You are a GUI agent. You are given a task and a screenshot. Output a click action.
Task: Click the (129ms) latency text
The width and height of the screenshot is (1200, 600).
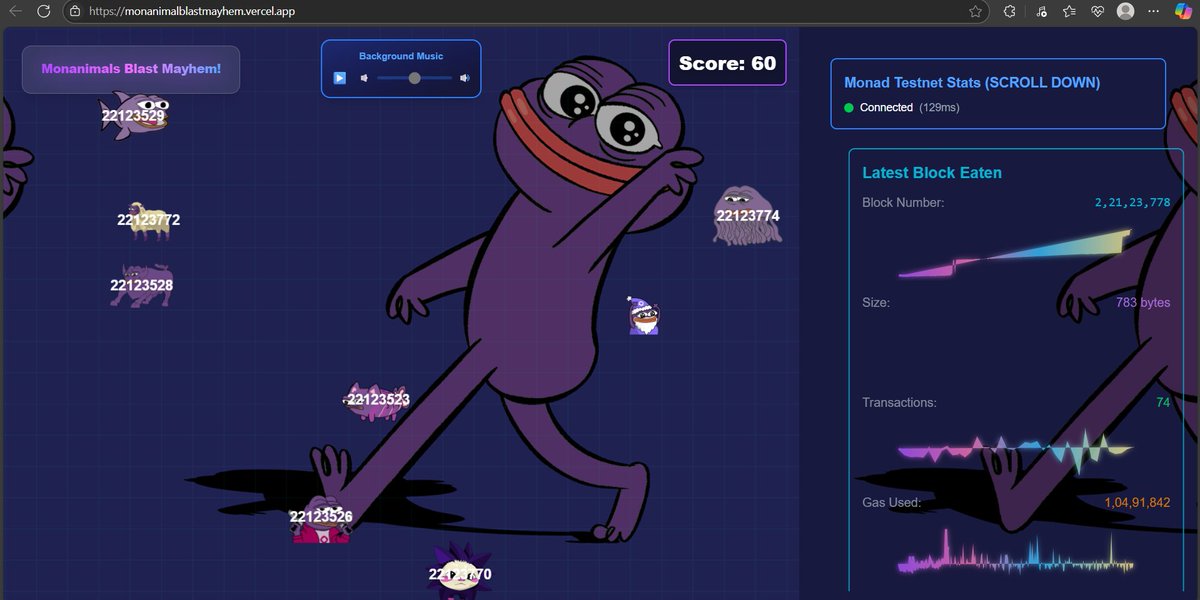939,107
